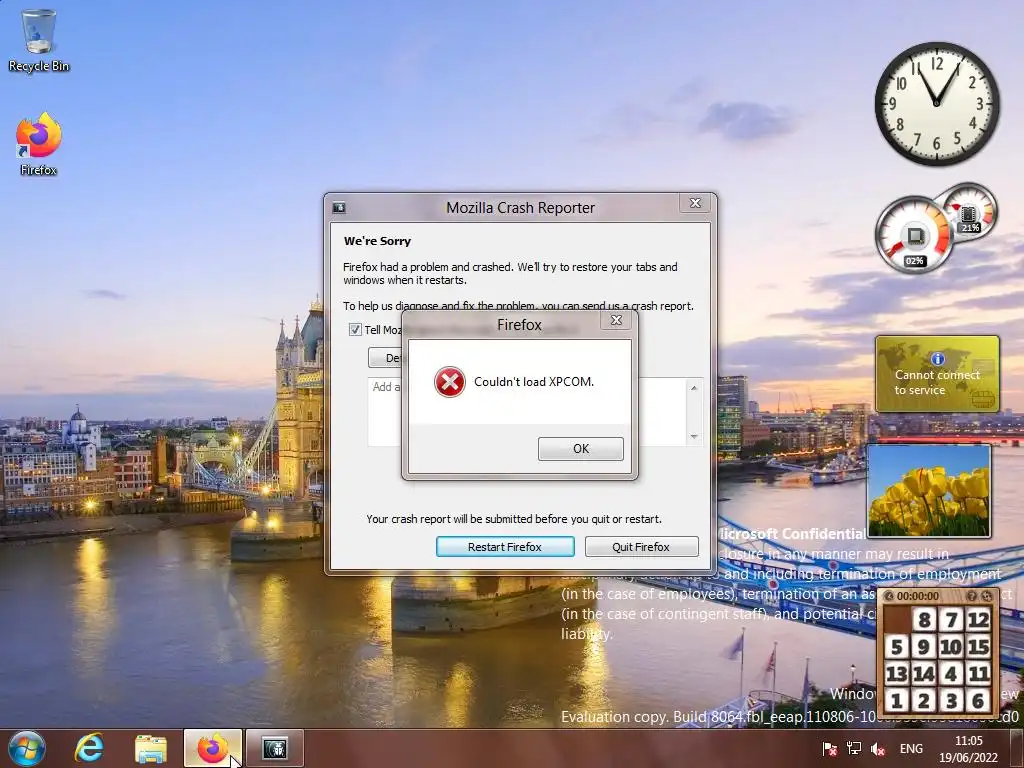Dismiss the XPCOM error using the close X
Screen dimensions: 1024x768
(x=616, y=320)
